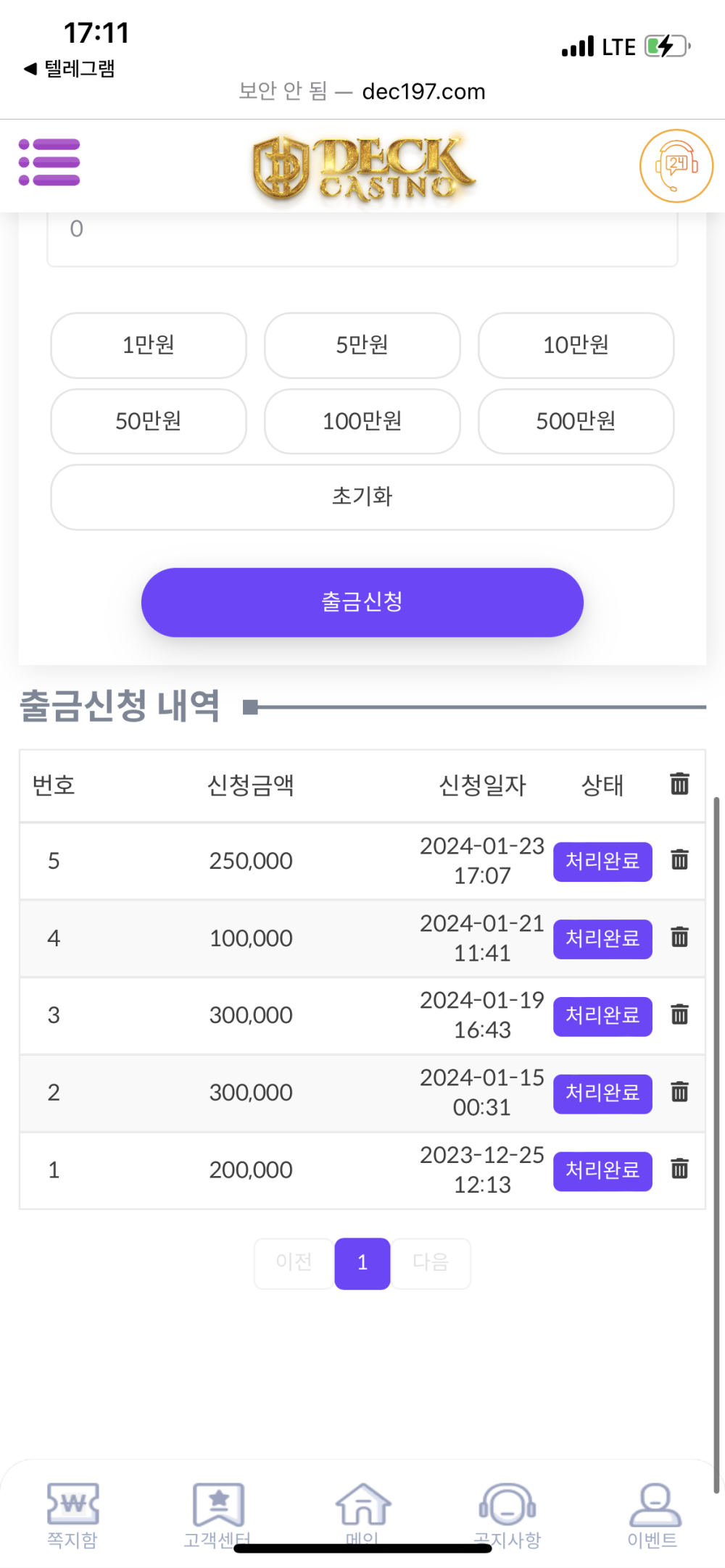Image resolution: width=725 pixels, height=1568 pixels.
Task: Delete withdrawal record number 5
Action: coord(679,860)
